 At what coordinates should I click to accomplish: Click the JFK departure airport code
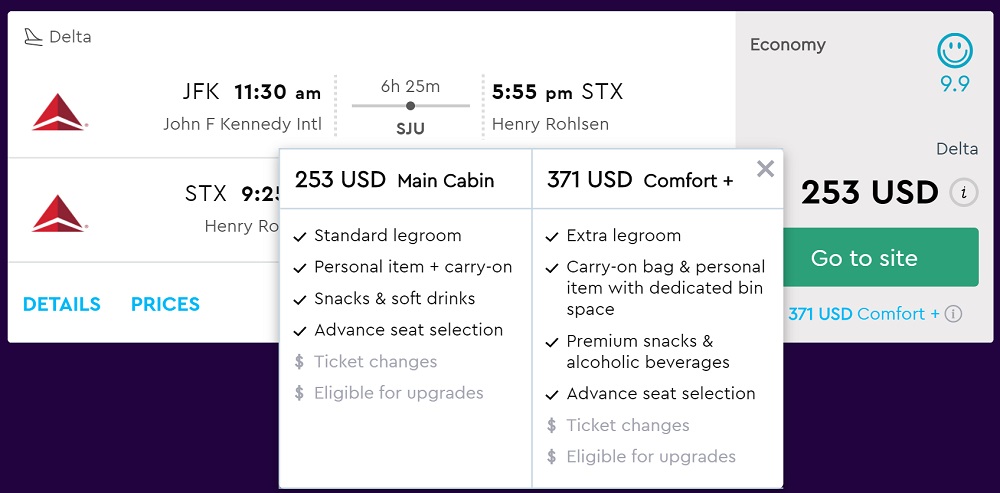coord(201,93)
